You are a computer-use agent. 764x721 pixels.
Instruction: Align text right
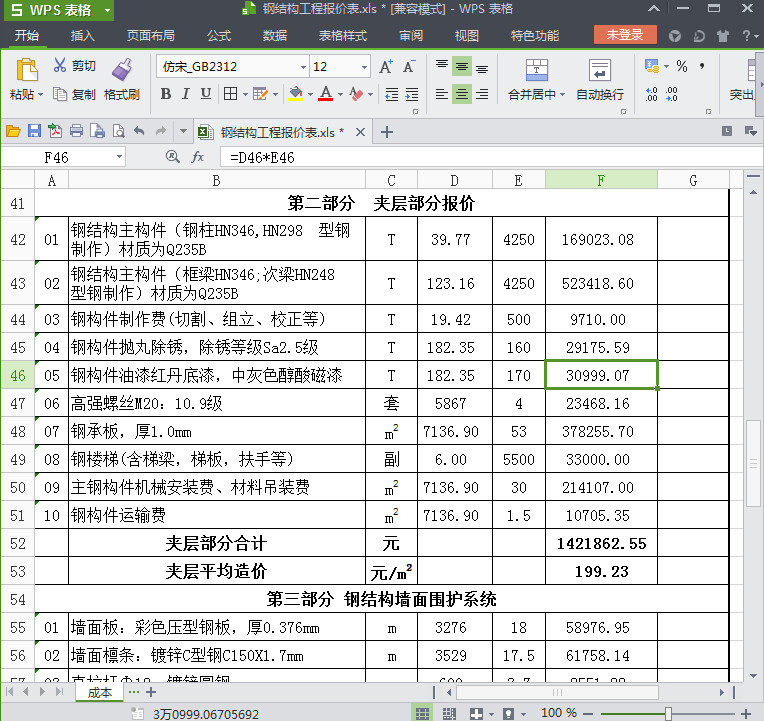[x=482, y=94]
